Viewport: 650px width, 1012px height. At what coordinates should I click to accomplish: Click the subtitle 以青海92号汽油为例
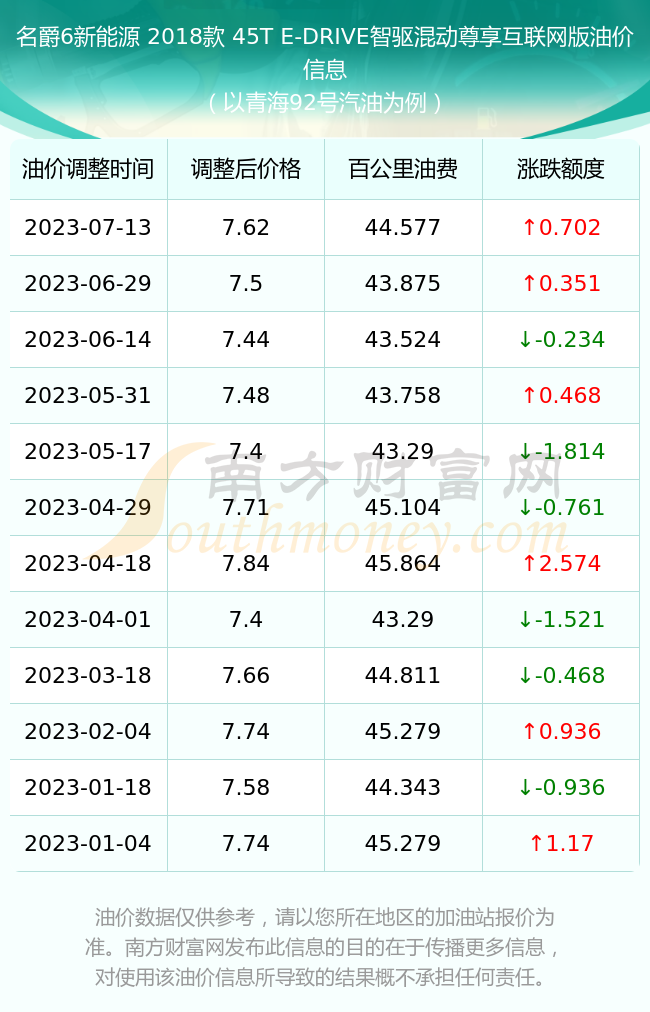(x=325, y=103)
